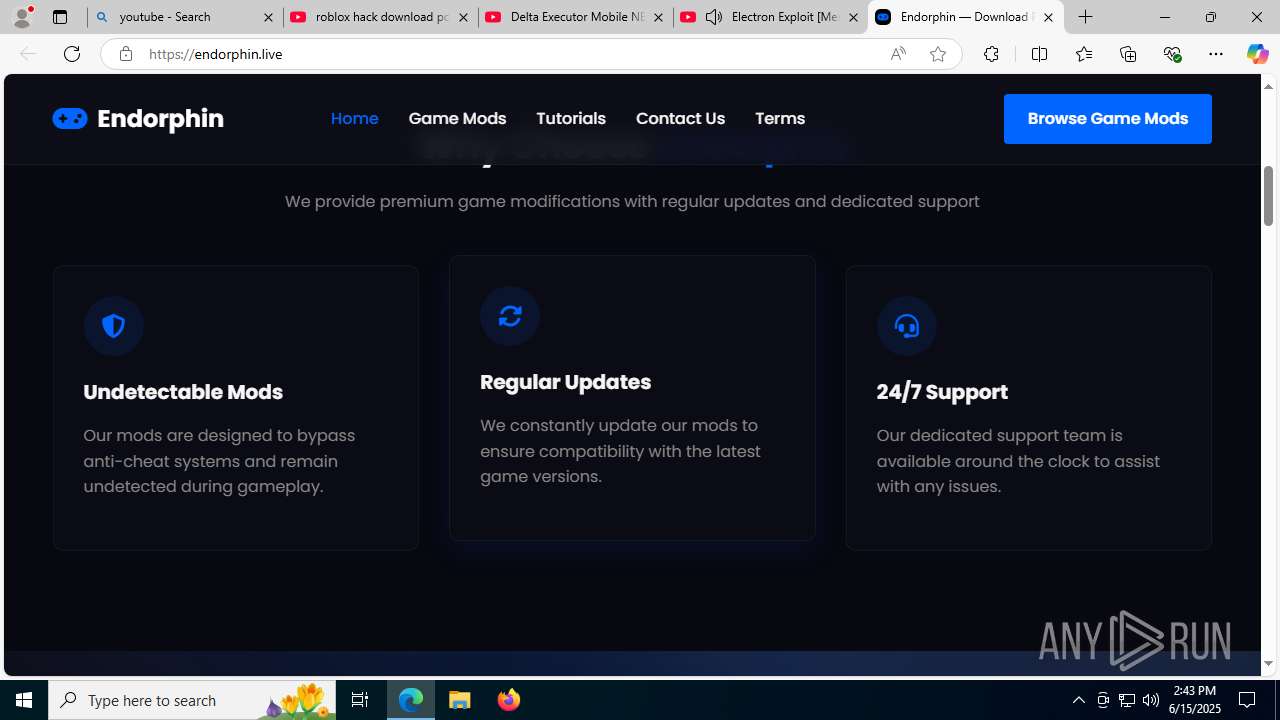The image size is (1280, 720).
Task: Click the page vertical scrollbar thumb
Action: [x=1268, y=196]
